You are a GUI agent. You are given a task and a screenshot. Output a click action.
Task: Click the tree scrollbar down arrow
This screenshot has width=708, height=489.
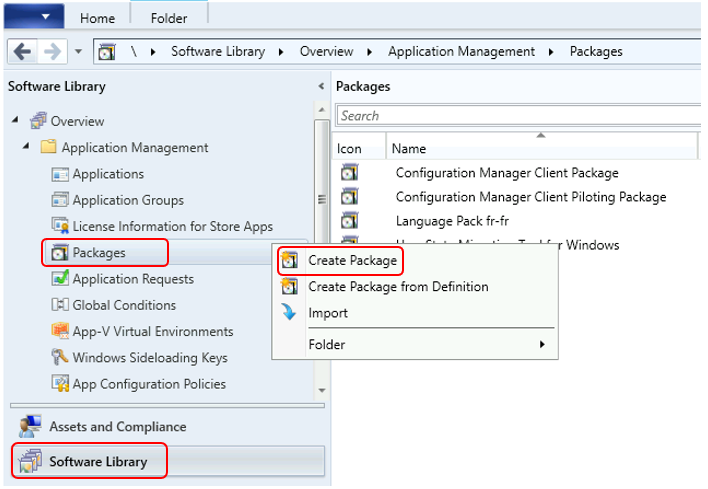point(321,390)
